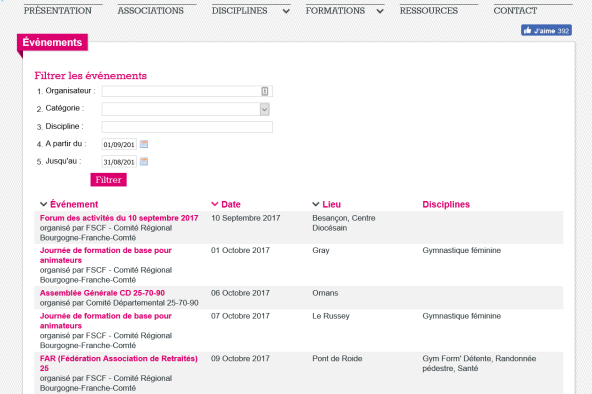Click the Filtrer button
592x394 pixels.
tap(108, 180)
